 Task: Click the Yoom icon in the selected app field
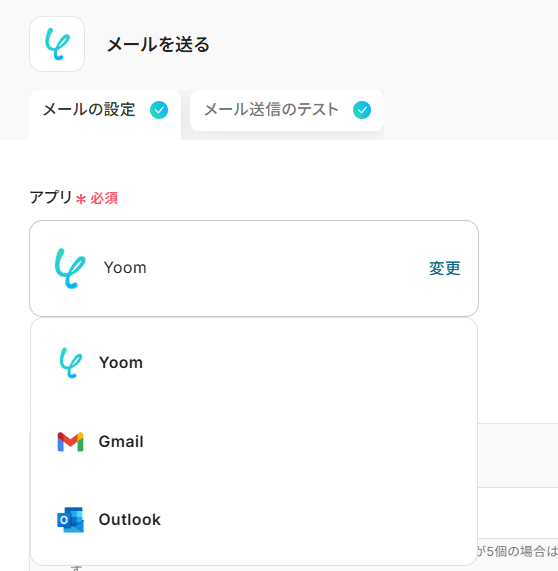click(x=70, y=268)
